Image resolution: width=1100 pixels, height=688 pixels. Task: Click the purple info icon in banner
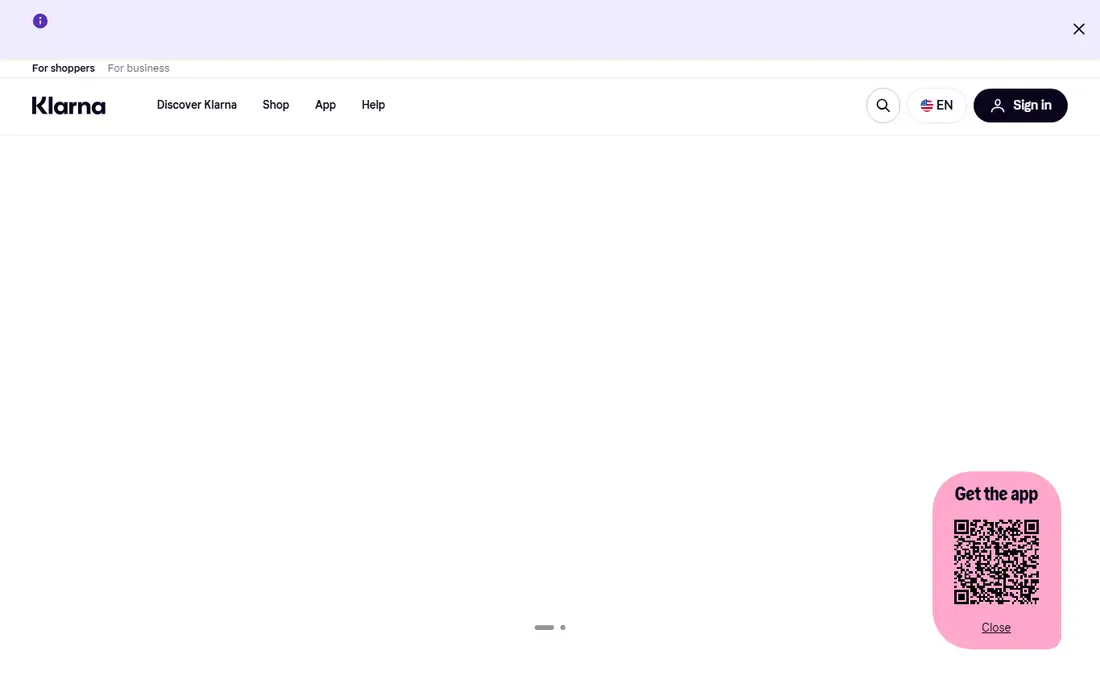40,21
